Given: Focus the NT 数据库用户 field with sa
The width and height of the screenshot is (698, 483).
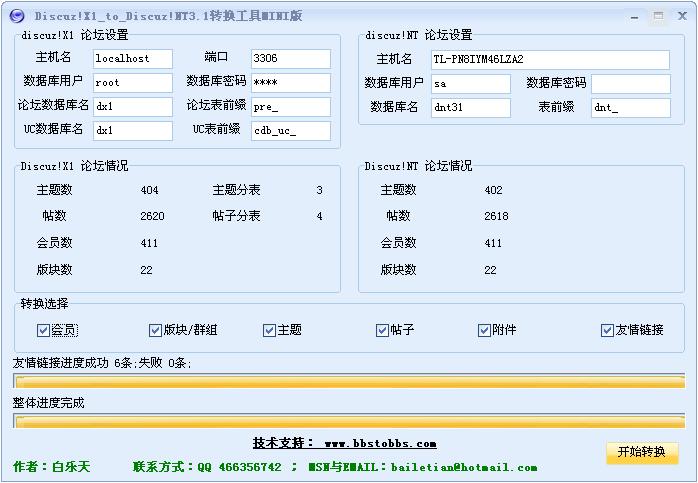Looking at the screenshot, I should (471, 84).
